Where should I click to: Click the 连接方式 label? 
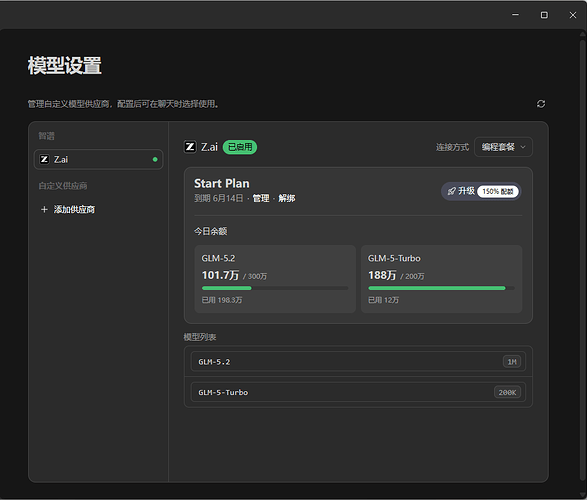coord(452,147)
